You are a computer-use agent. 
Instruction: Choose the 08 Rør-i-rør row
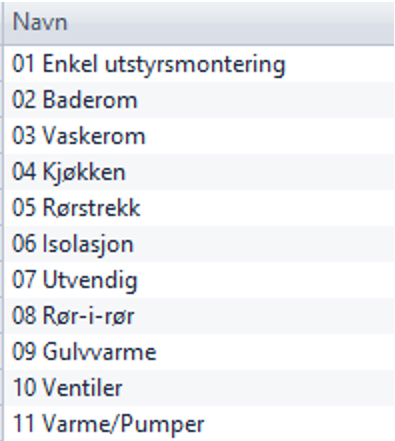[x=199, y=316]
